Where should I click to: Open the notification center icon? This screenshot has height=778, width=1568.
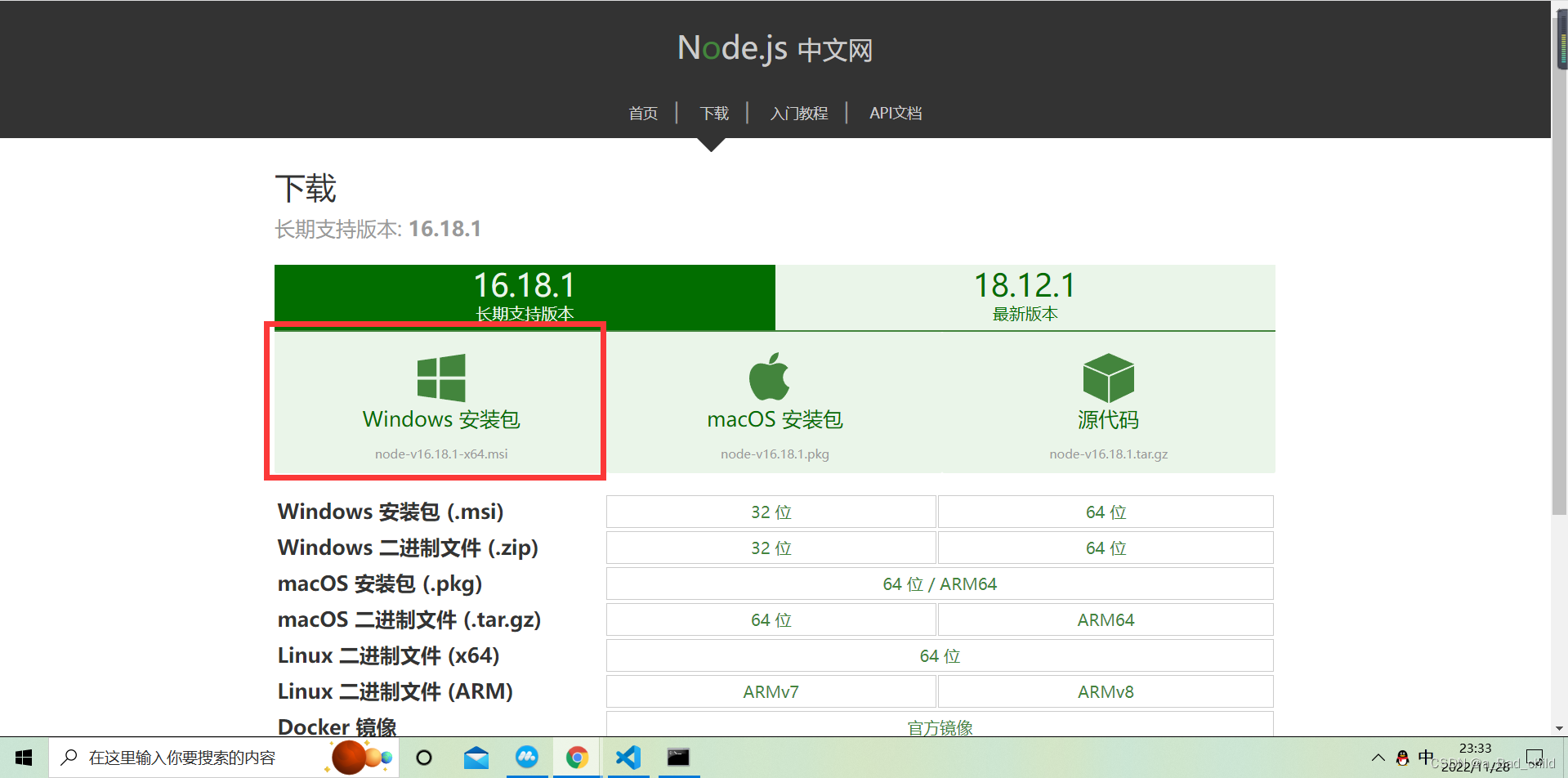click(1534, 758)
